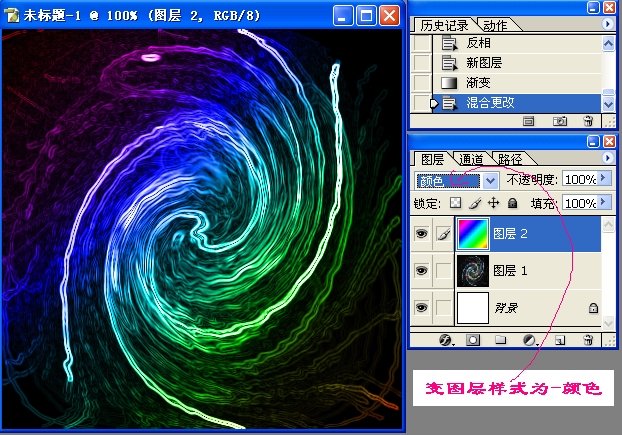This screenshot has height=435, width=622.
Task: Toggle history brush source box beside 反相
Action: tap(422, 43)
